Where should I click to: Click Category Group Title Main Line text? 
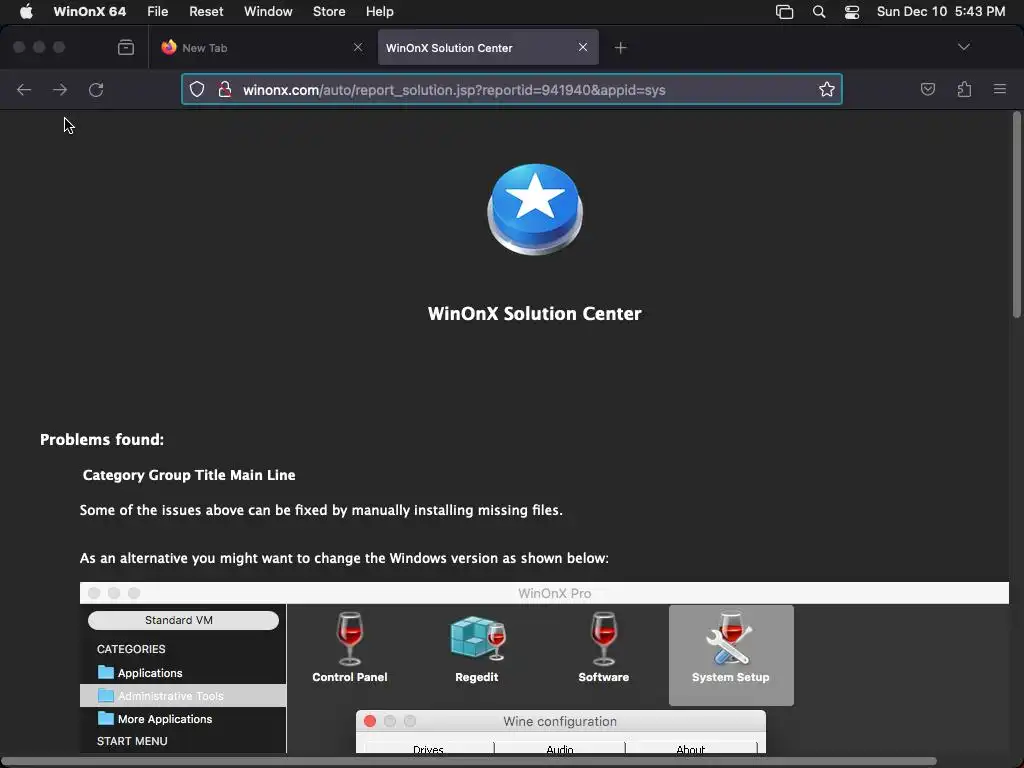[x=189, y=475]
